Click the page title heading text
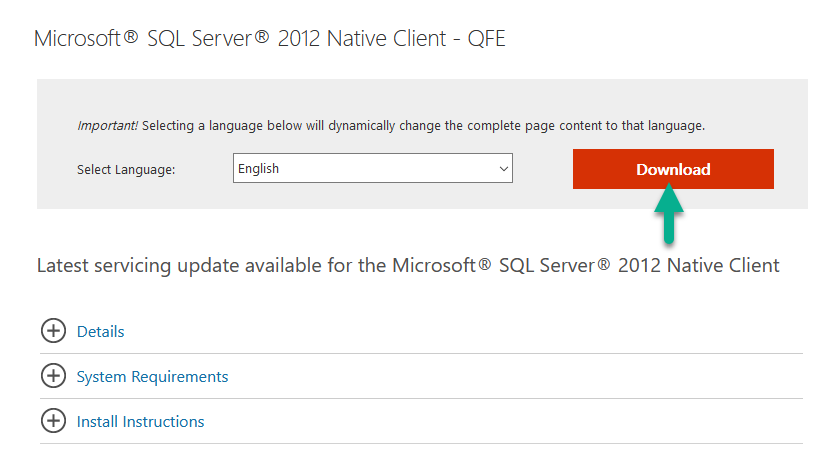This screenshot has width=837, height=466. tap(270, 38)
